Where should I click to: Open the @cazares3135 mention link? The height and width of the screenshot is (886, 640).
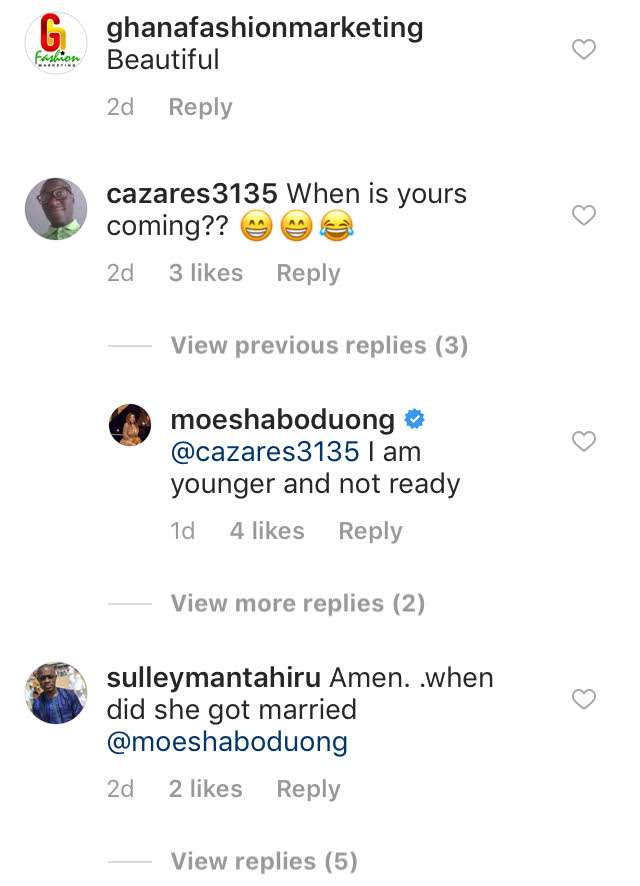pos(265,452)
